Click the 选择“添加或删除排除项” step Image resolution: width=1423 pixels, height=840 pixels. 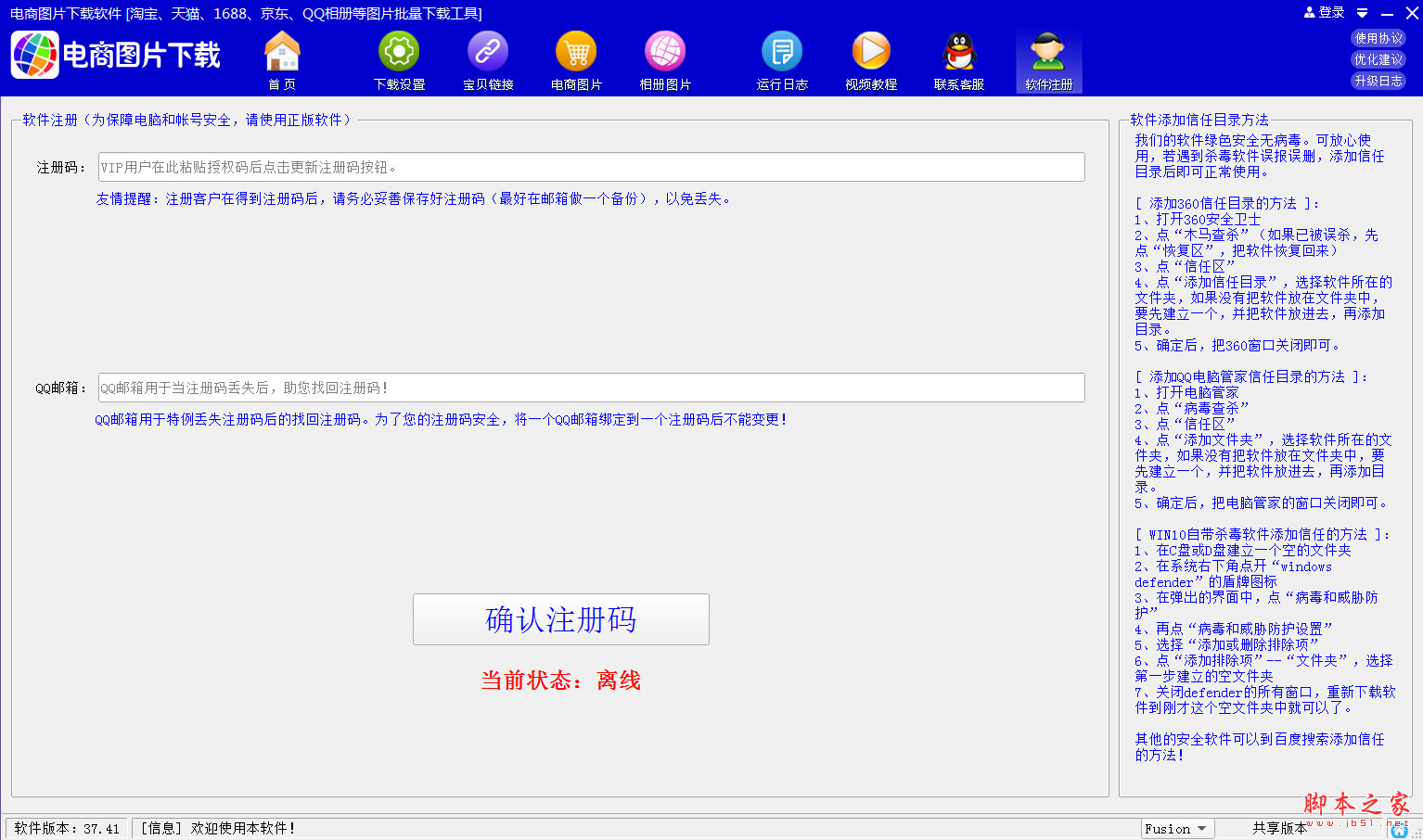click(1226, 644)
